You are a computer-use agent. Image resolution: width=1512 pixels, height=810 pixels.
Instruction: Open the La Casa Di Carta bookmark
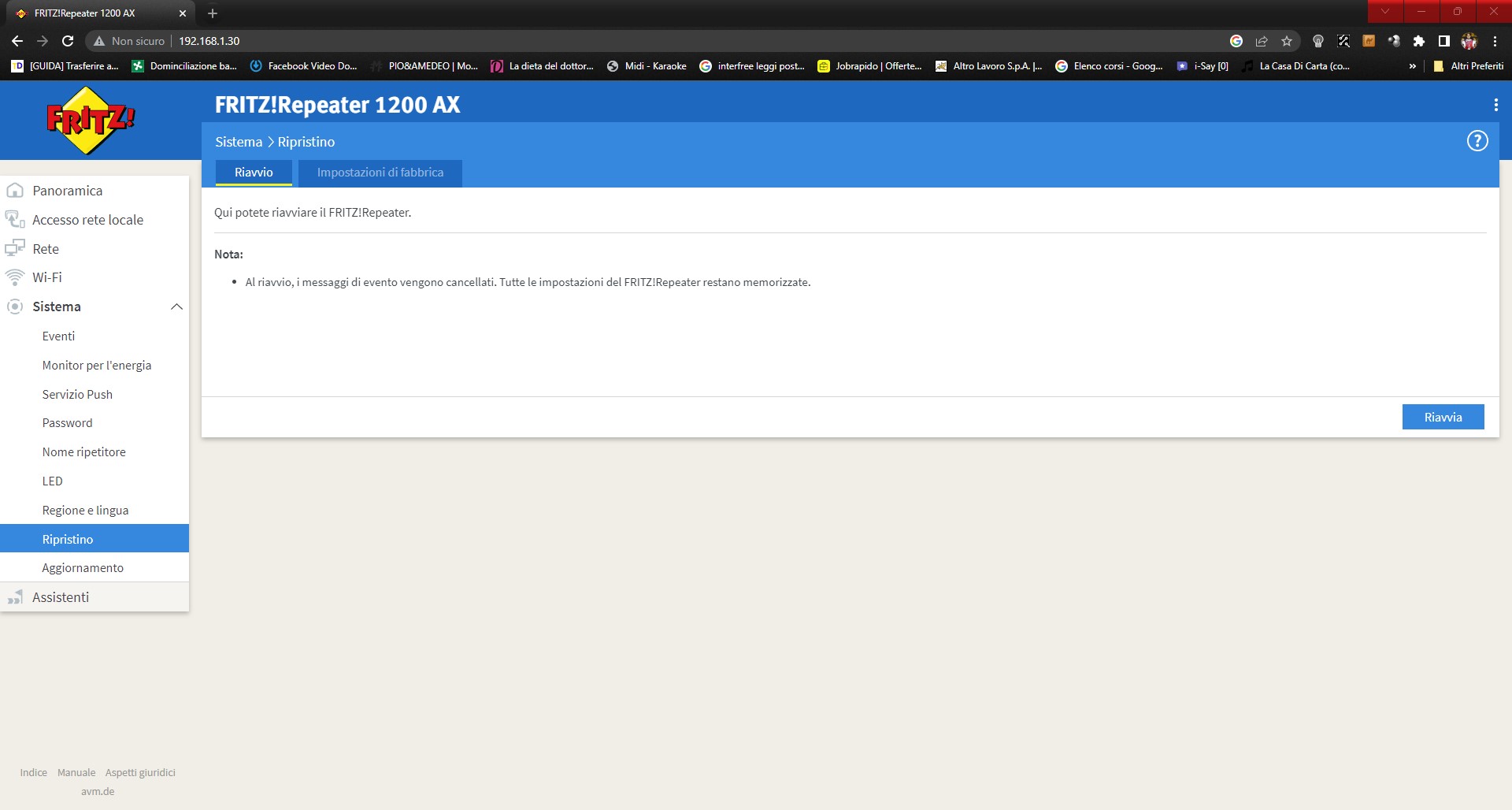coord(1296,66)
